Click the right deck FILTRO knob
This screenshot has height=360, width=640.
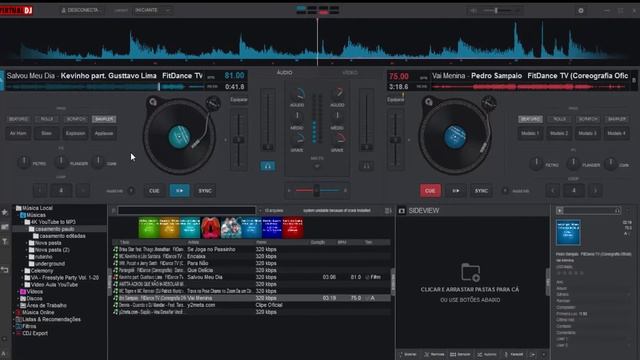click(x=536, y=163)
